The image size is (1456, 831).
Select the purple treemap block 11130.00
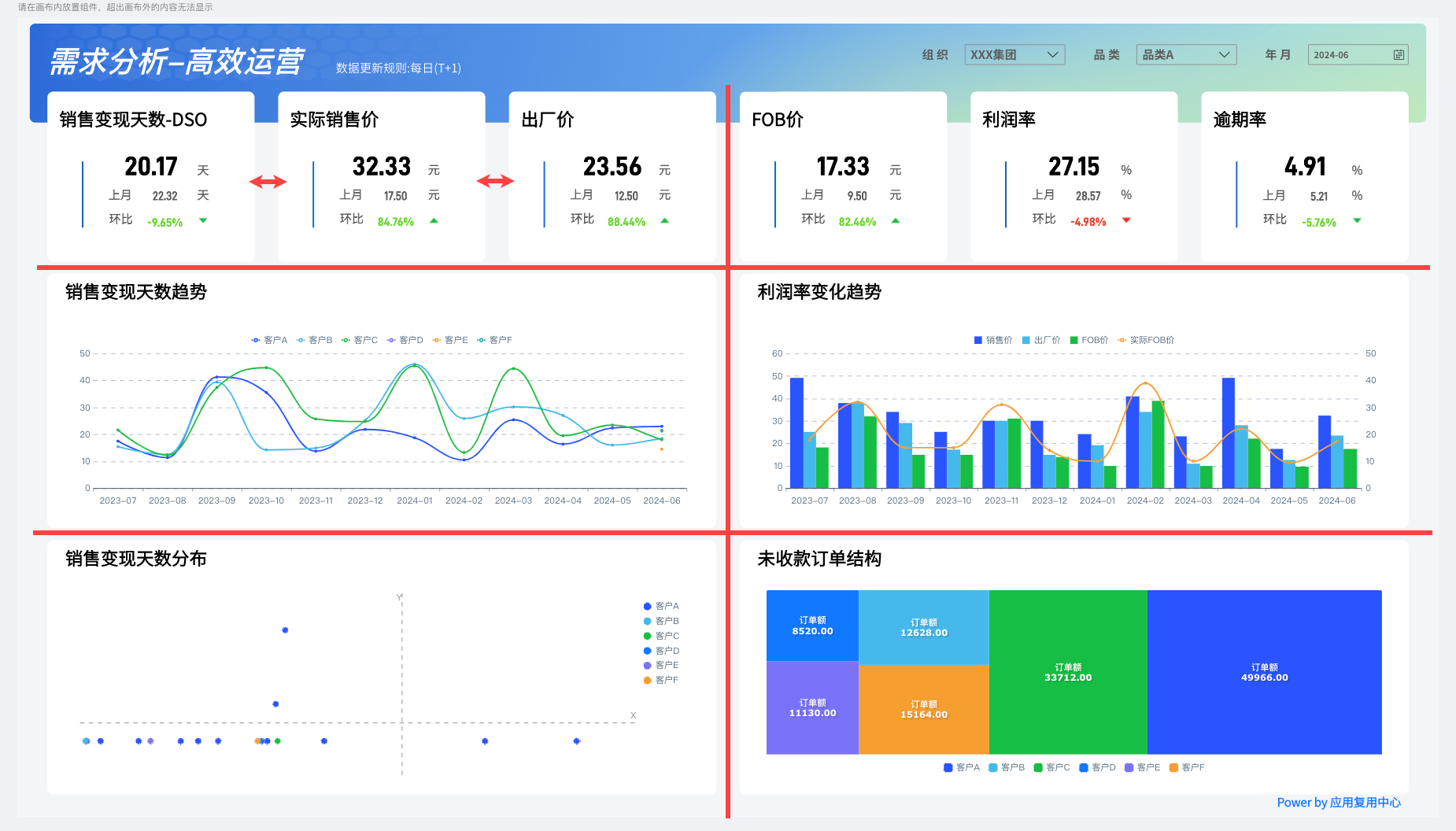(812, 707)
